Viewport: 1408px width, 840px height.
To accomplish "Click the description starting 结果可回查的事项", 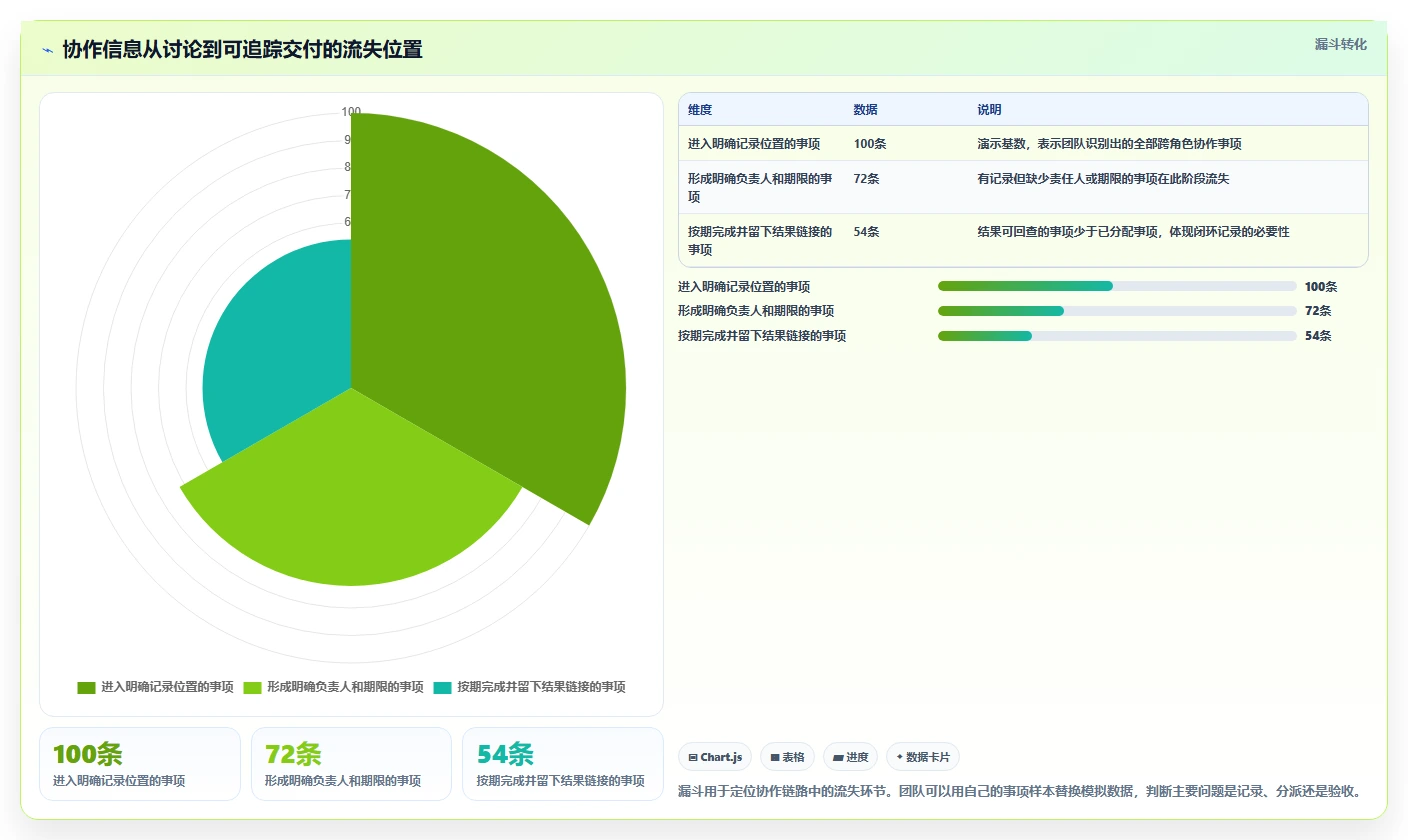I will click(1133, 232).
